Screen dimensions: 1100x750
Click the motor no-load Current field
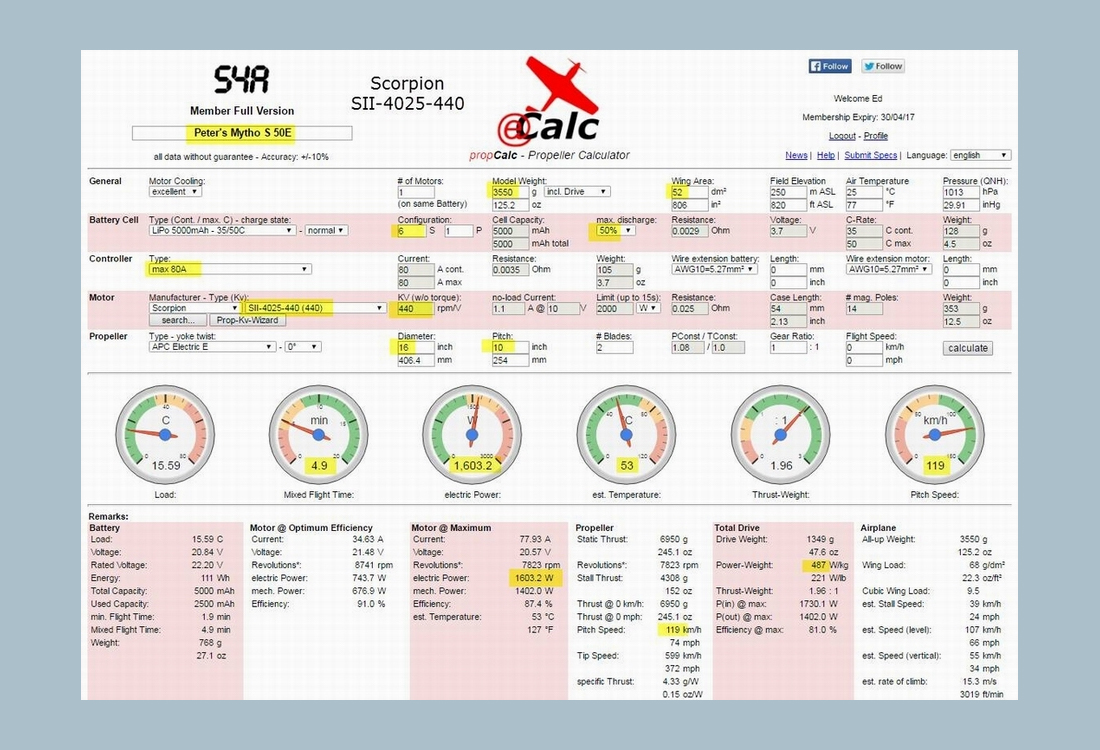pos(508,308)
